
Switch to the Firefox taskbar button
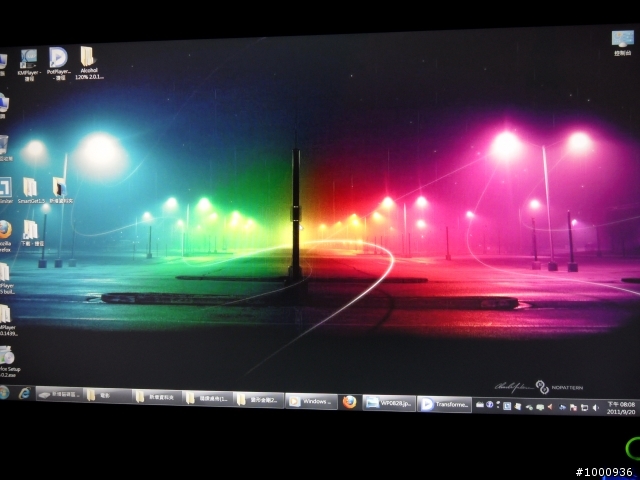(349, 402)
